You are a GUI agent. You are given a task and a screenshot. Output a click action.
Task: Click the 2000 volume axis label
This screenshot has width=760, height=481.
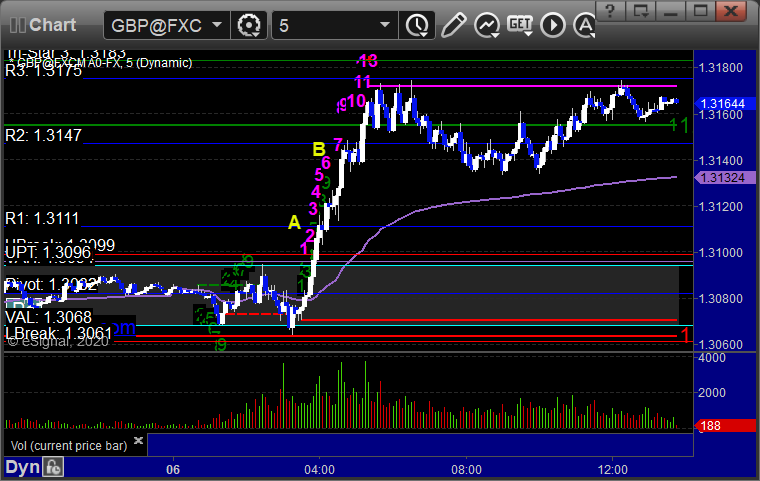pyautogui.click(x=712, y=393)
